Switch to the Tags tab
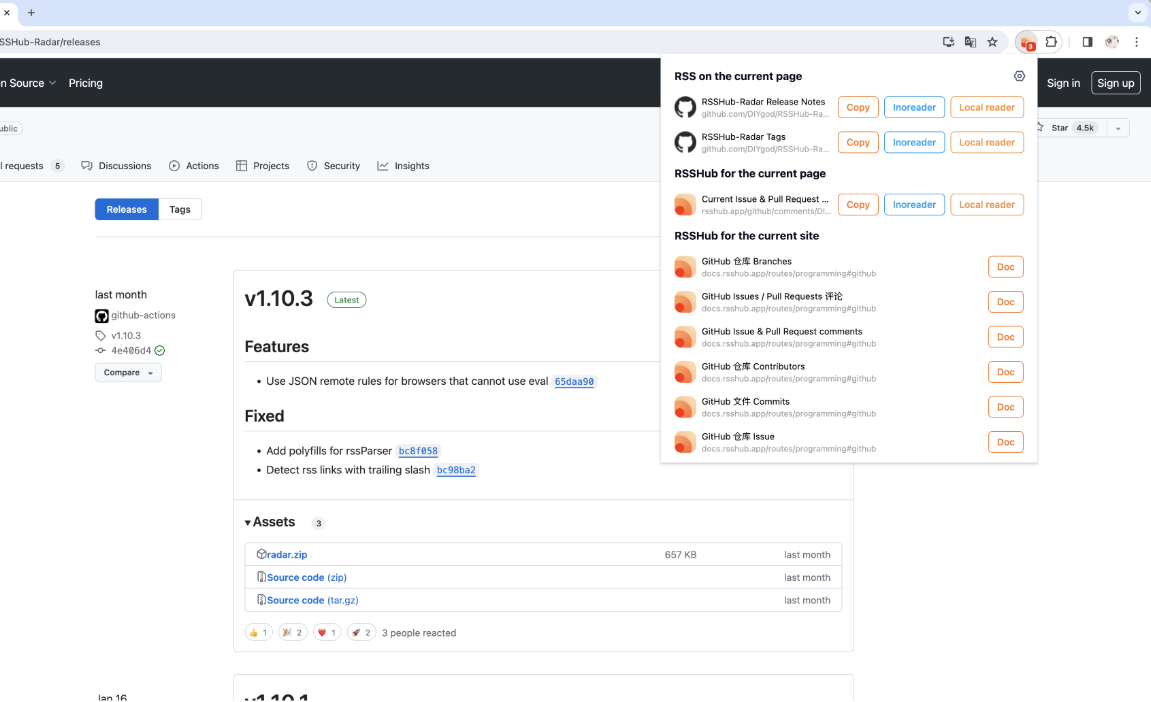This screenshot has height=702, width=1151. point(180,209)
